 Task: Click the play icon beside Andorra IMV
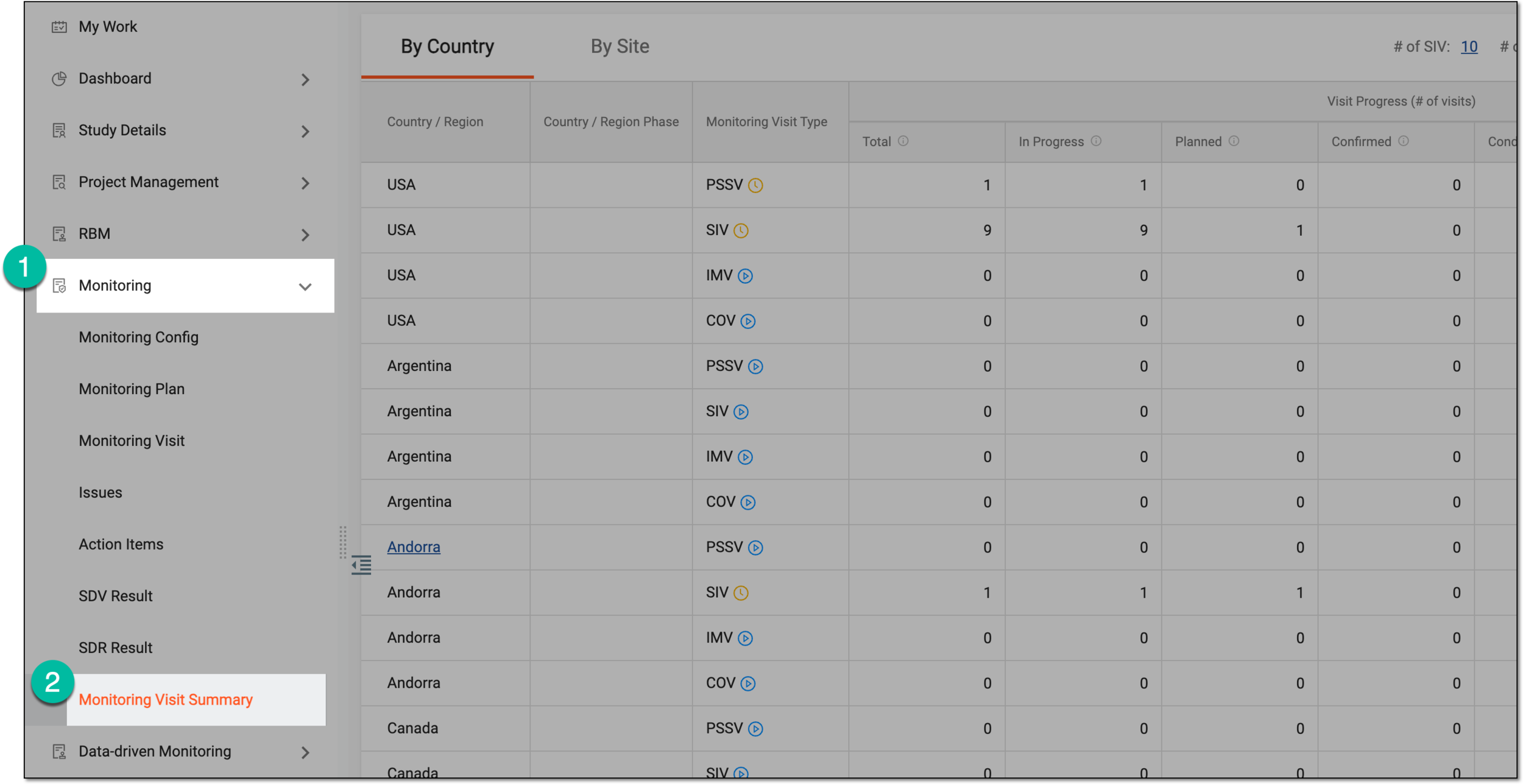click(745, 638)
